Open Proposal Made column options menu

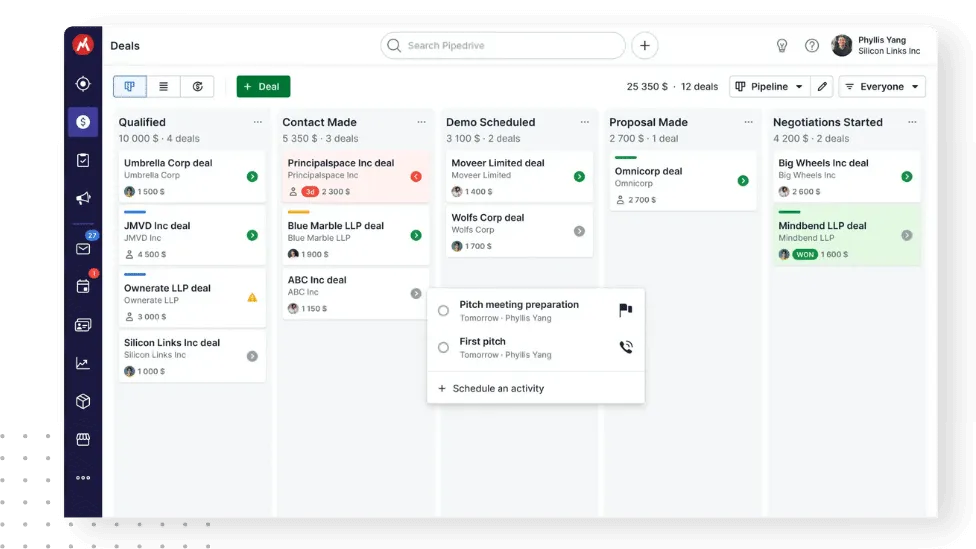[x=748, y=122]
